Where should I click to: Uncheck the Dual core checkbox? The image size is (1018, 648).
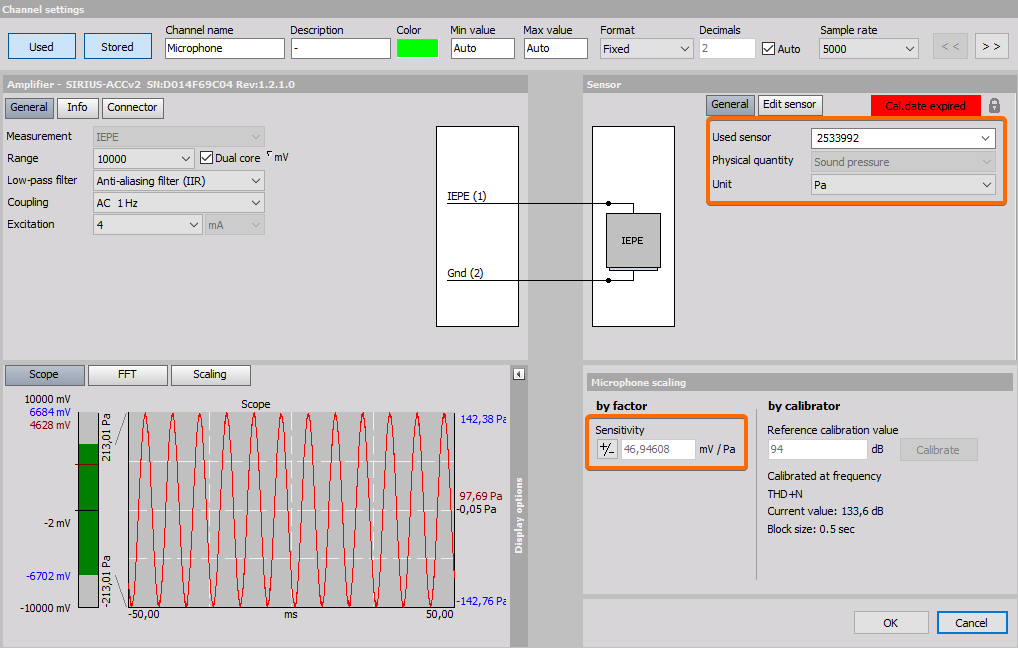[206, 158]
